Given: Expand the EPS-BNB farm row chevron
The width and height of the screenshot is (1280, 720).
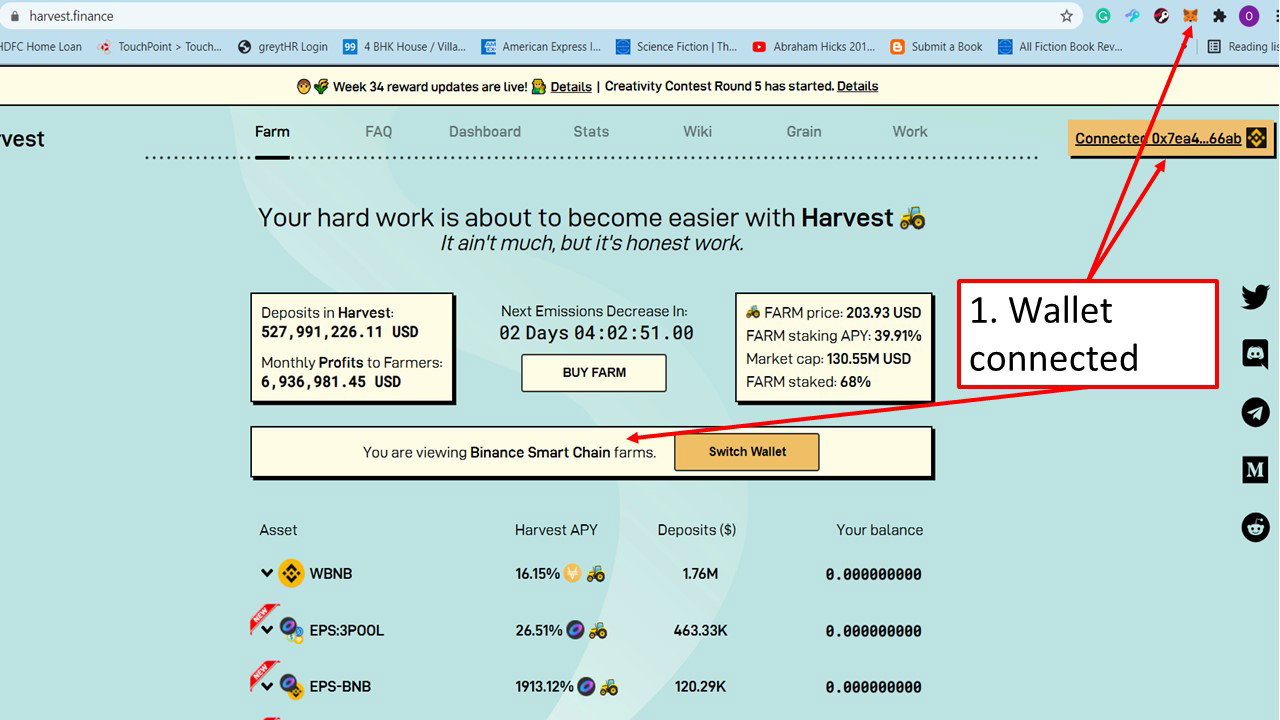Looking at the screenshot, I should tap(267, 687).
